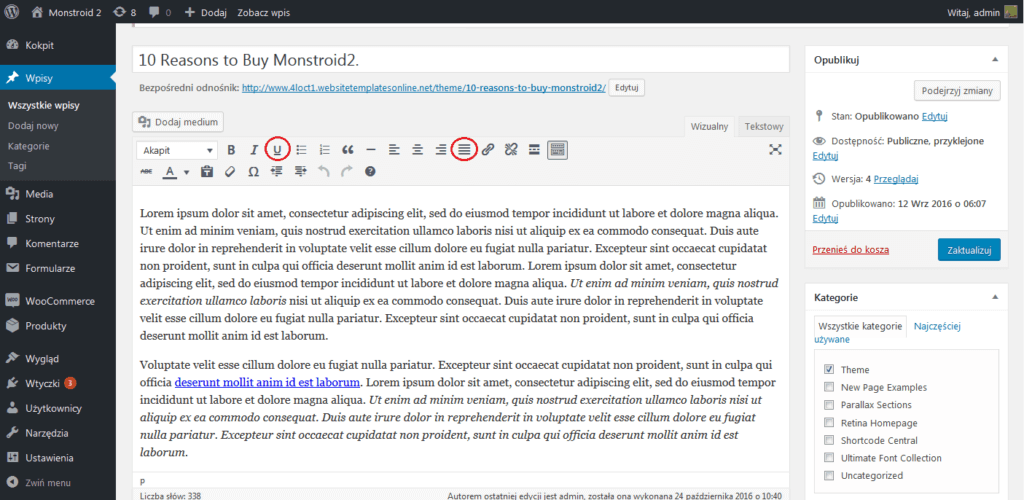1024x500 pixels.
Task: Open text color dropdown arrow
Action: tap(187, 172)
